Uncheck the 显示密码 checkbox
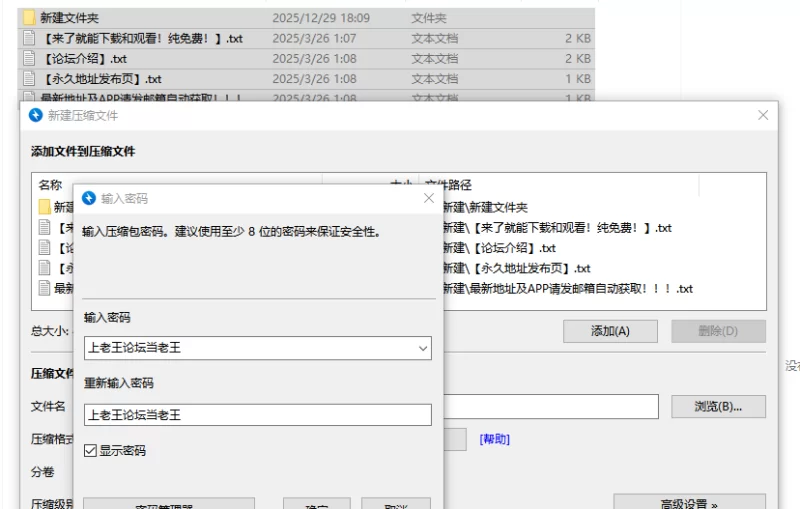This screenshot has width=800, height=509. coord(90,450)
